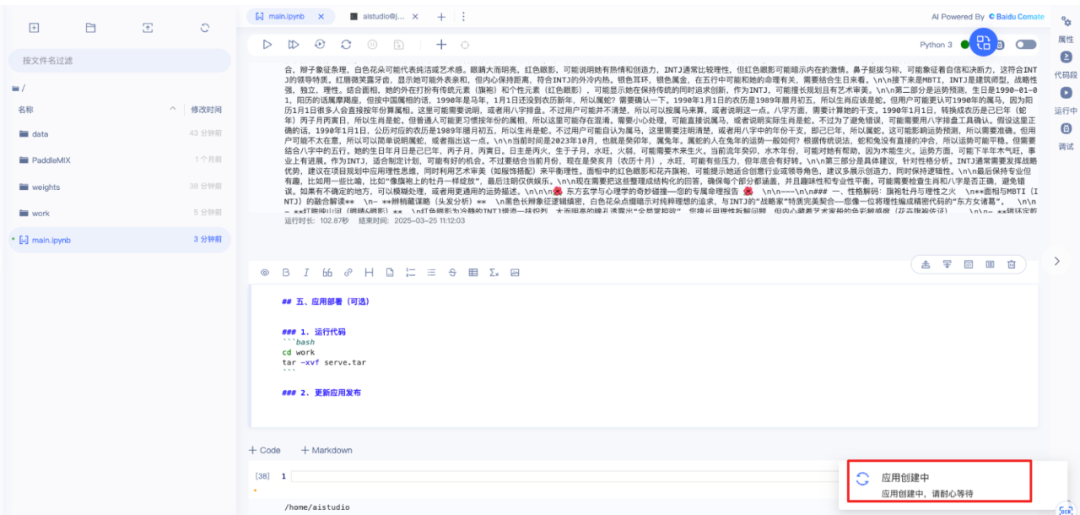Select main.ipynb in file list
Screen dimensions: 1080x515
point(120,240)
